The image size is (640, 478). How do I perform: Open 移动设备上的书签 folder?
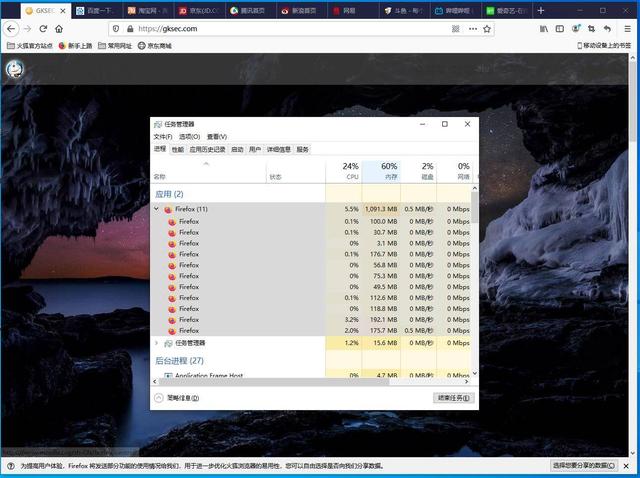[x=604, y=46]
